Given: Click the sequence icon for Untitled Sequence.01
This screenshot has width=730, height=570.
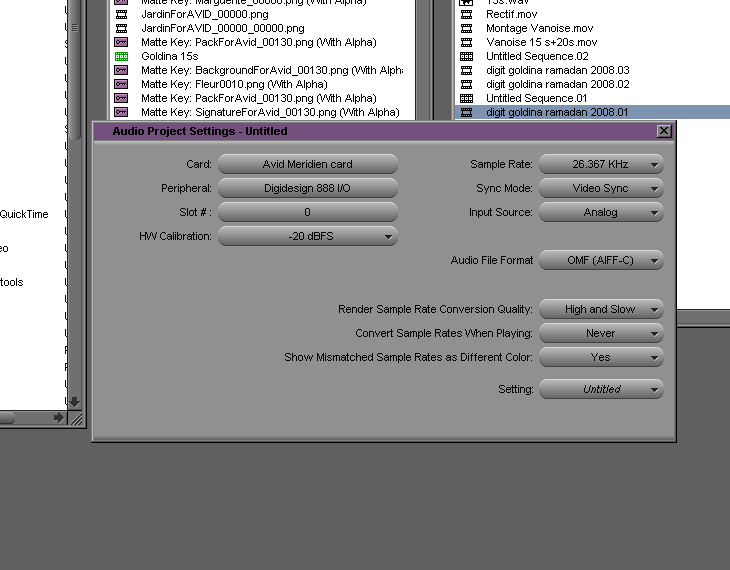Looking at the screenshot, I should [466, 98].
